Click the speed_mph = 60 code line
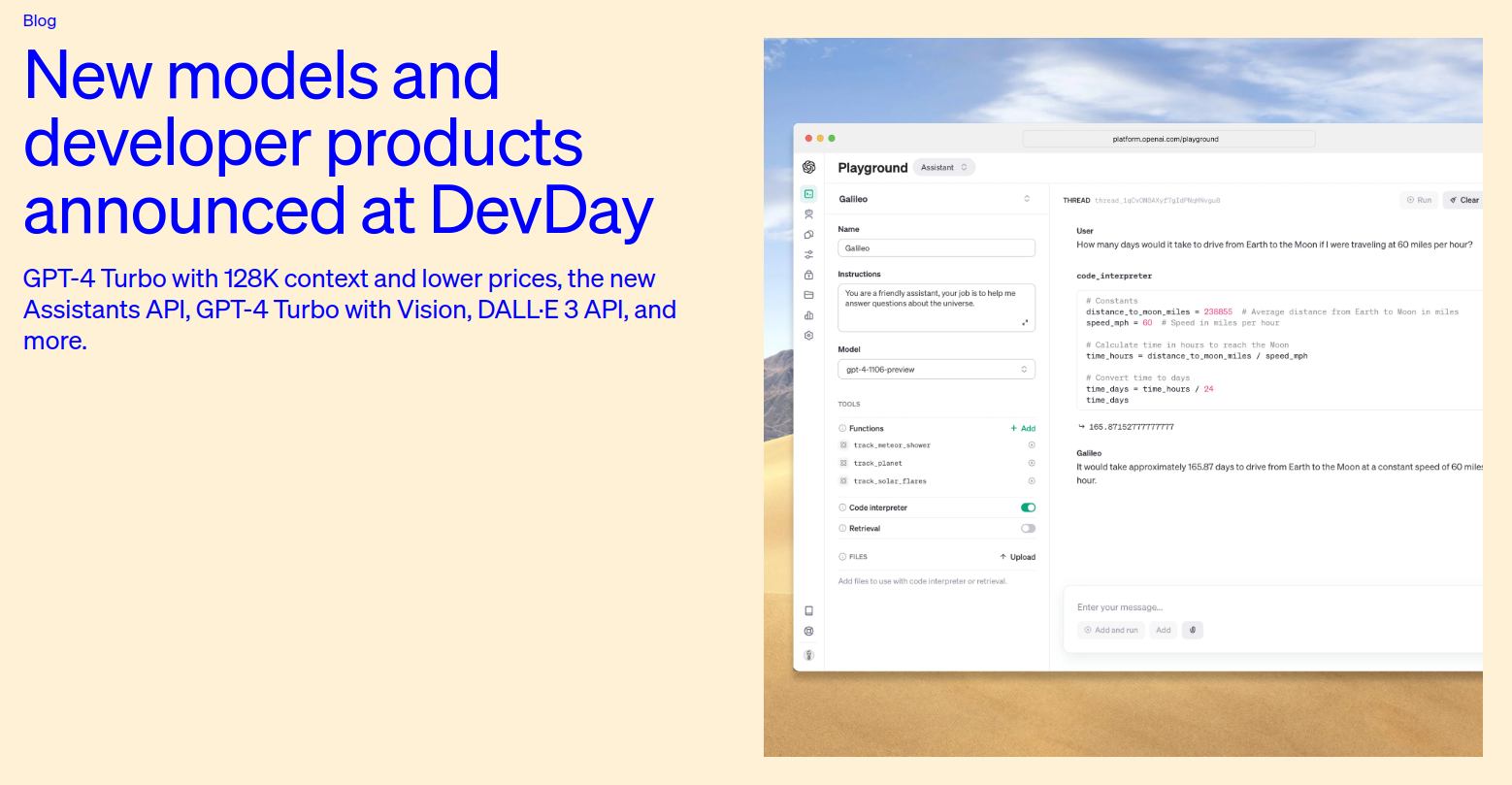The width and height of the screenshot is (1512, 785). coord(1183,323)
